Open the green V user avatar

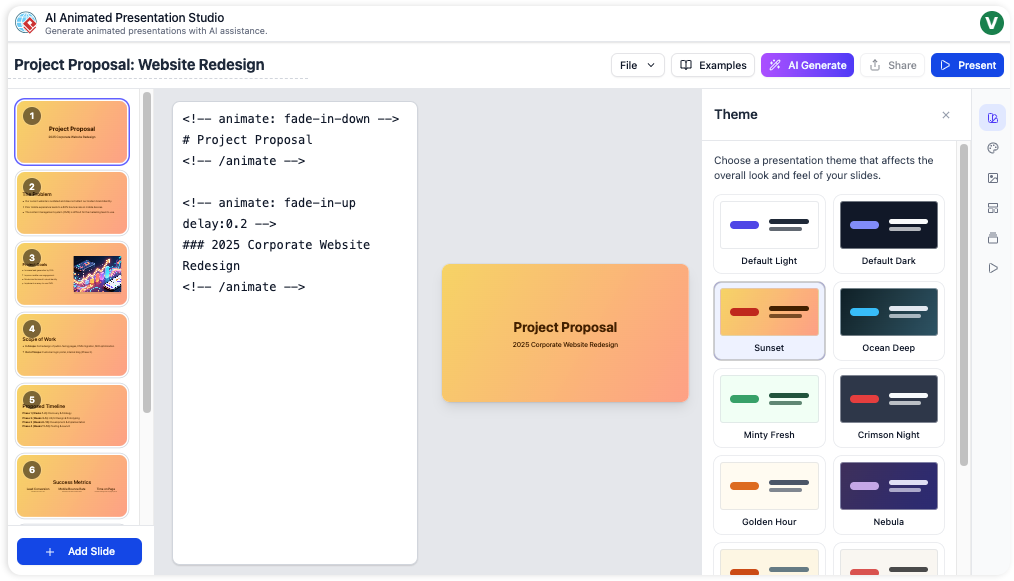[x=991, y=22]
